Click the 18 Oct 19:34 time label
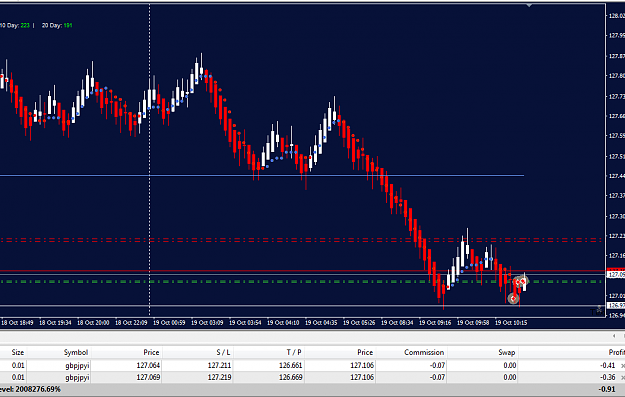This screenshot has width=625, height=397. click(55, 323)
